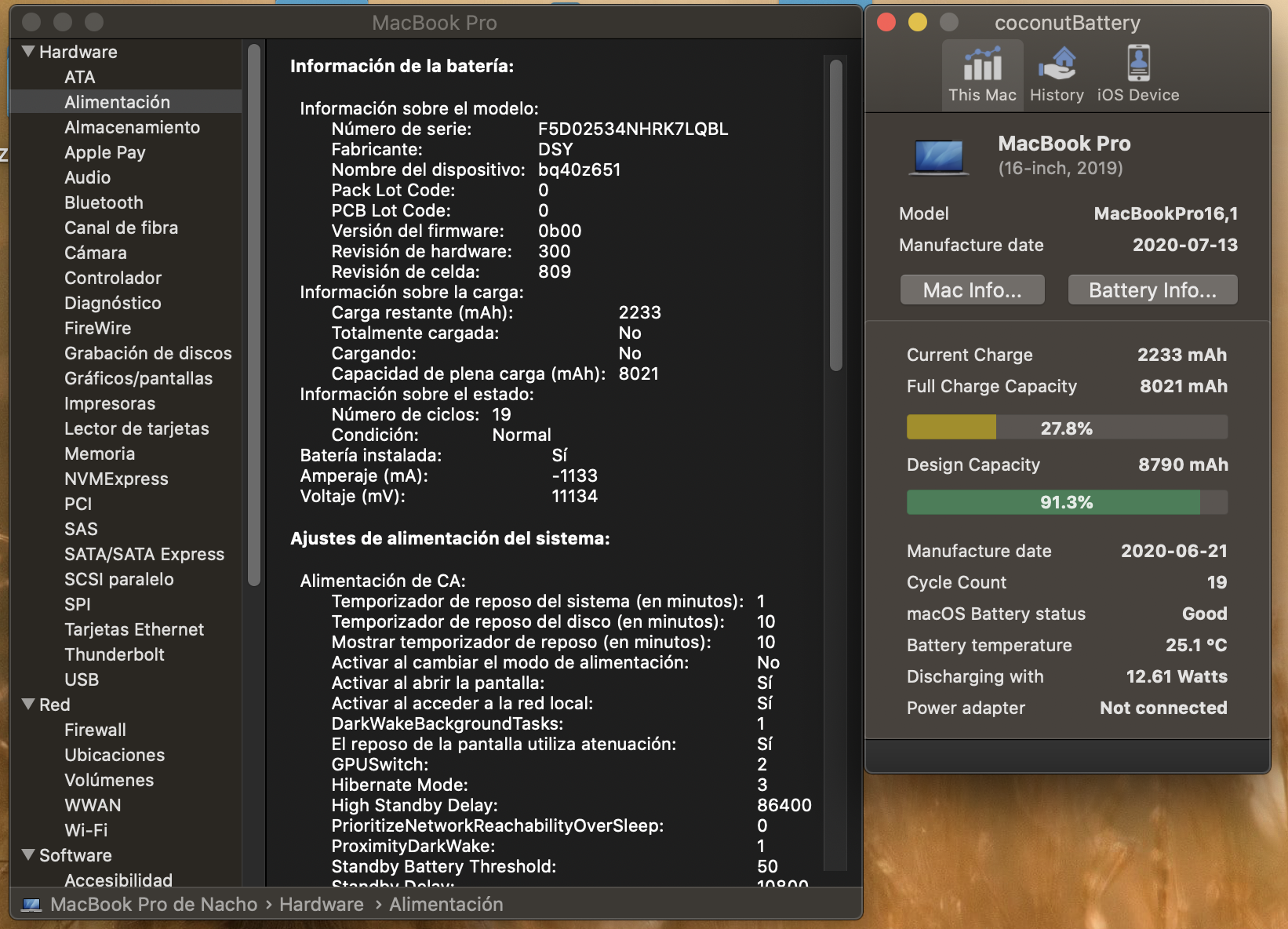
Task: Open the Battery Info... dialog
Action: pos(1153,290)
